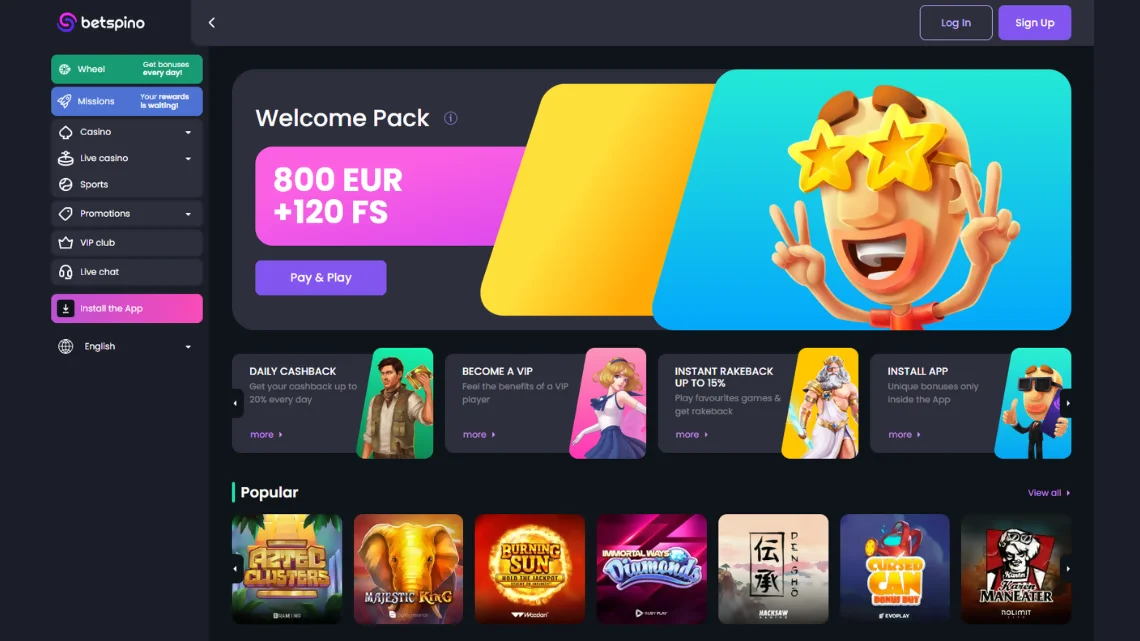Open the bonus Wheel
This screenshot has width=1140, height=641.
click(127, 69)
